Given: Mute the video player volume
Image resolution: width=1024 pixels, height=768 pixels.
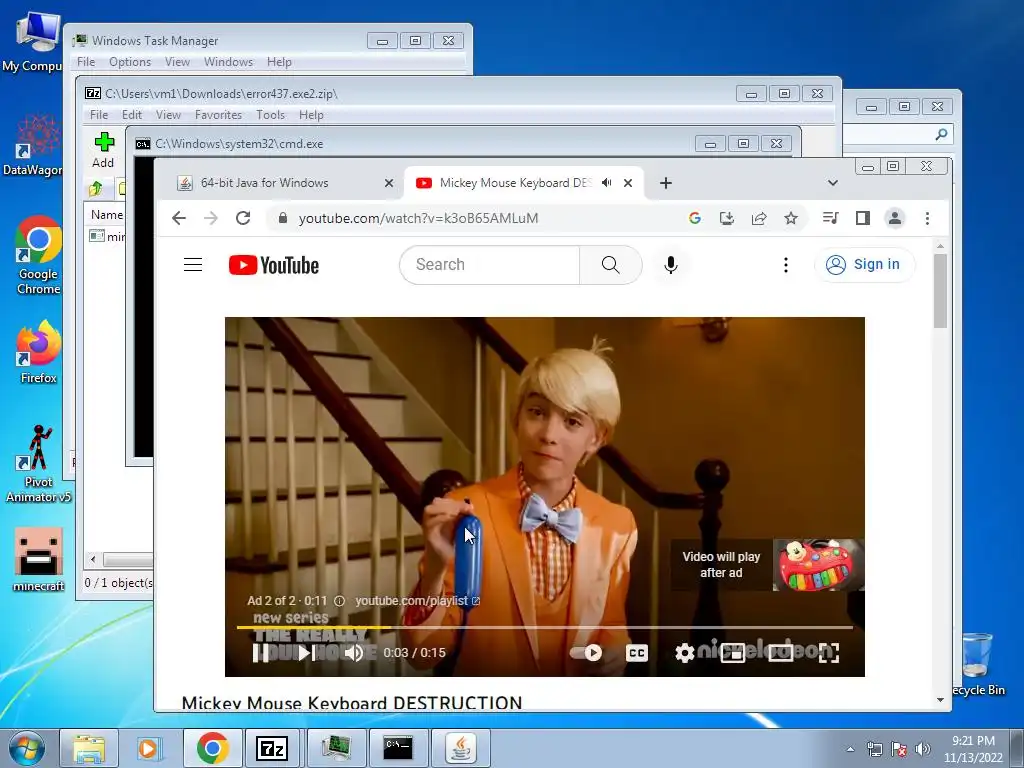Looking at the screenshot, I should tap(353, 652).
